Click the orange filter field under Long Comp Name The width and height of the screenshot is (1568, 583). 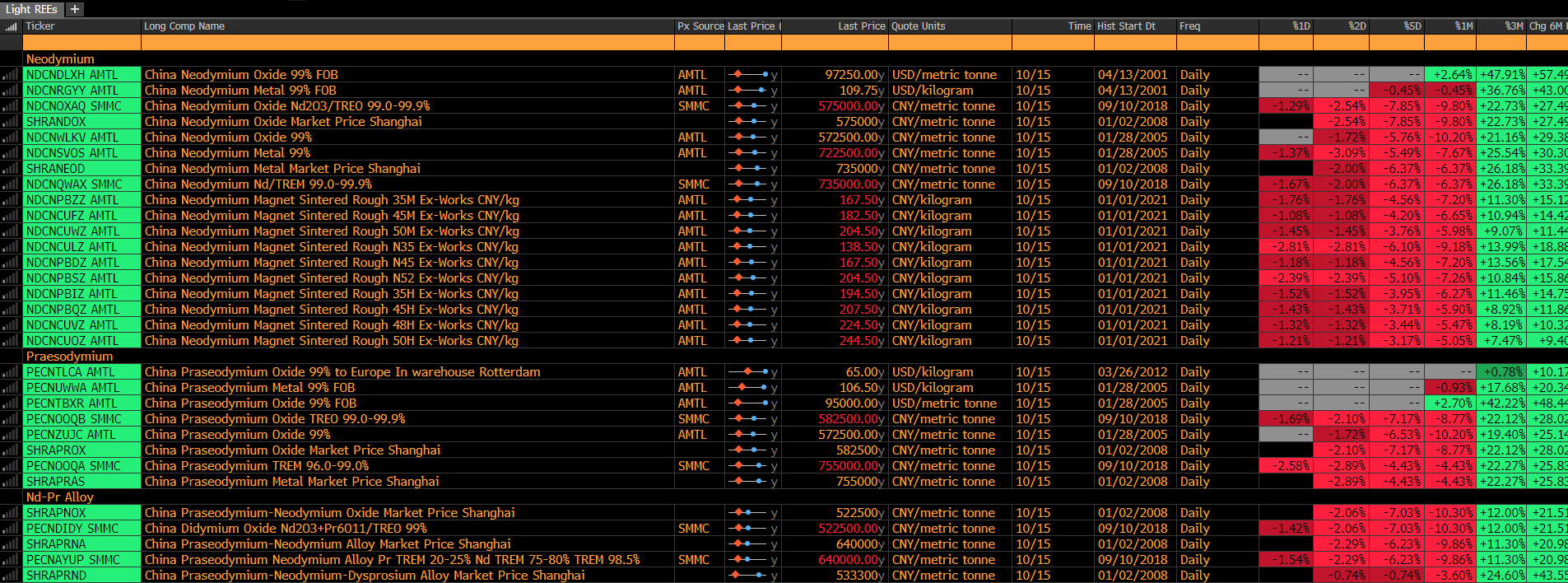click(x=407, y=43)
